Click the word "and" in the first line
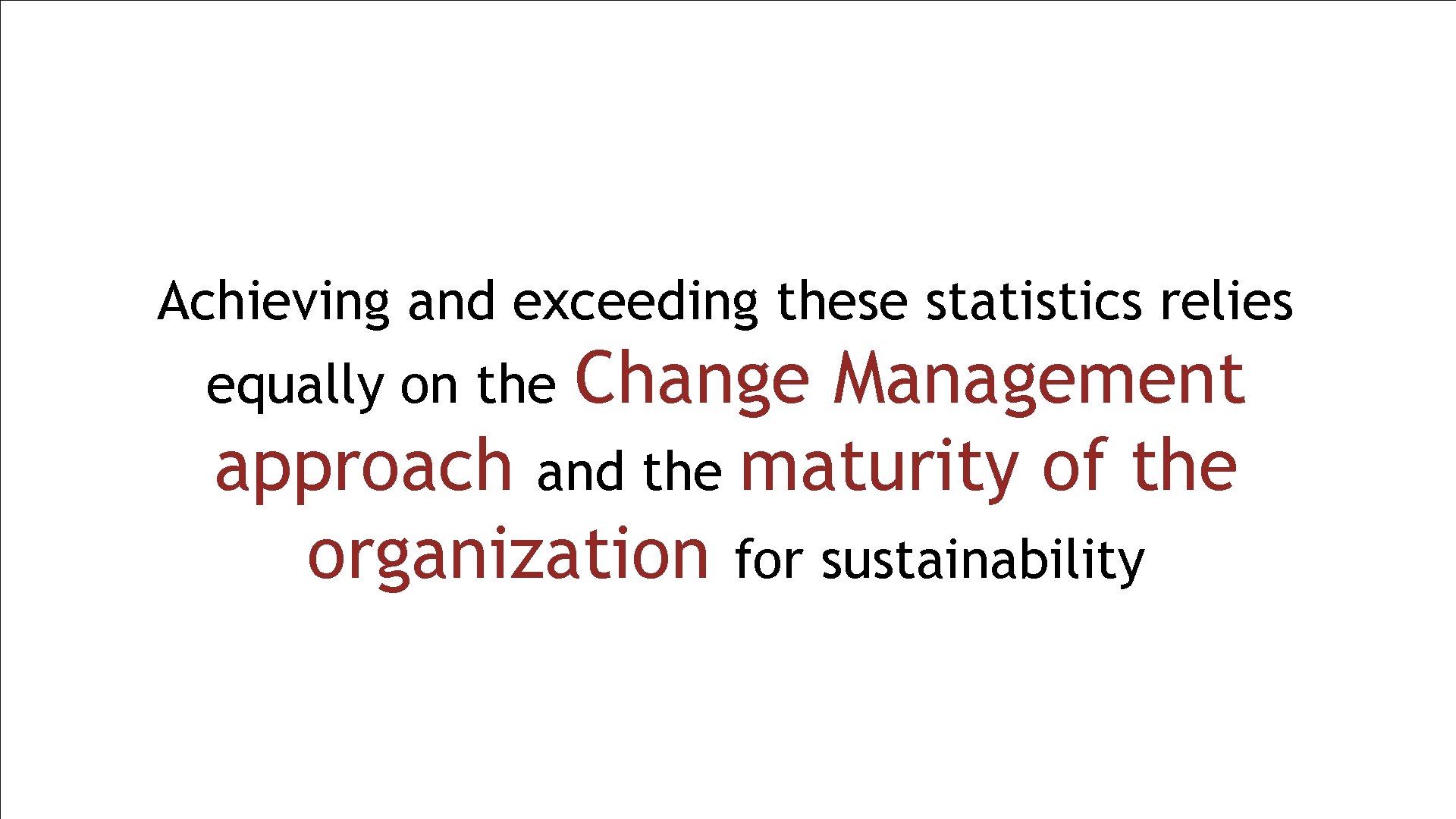 tap(451, 301)
